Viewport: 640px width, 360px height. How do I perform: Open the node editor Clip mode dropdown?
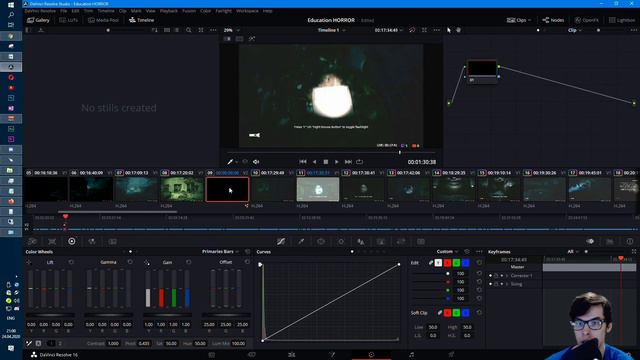(x=575, y=30)
